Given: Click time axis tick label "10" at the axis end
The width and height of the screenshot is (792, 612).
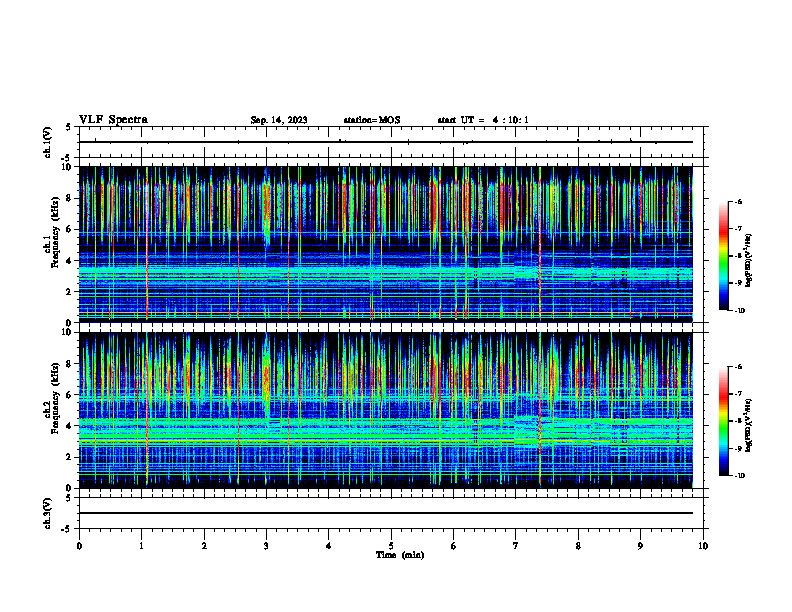Looking at the screenshot, I should click(x=703, y=546).
